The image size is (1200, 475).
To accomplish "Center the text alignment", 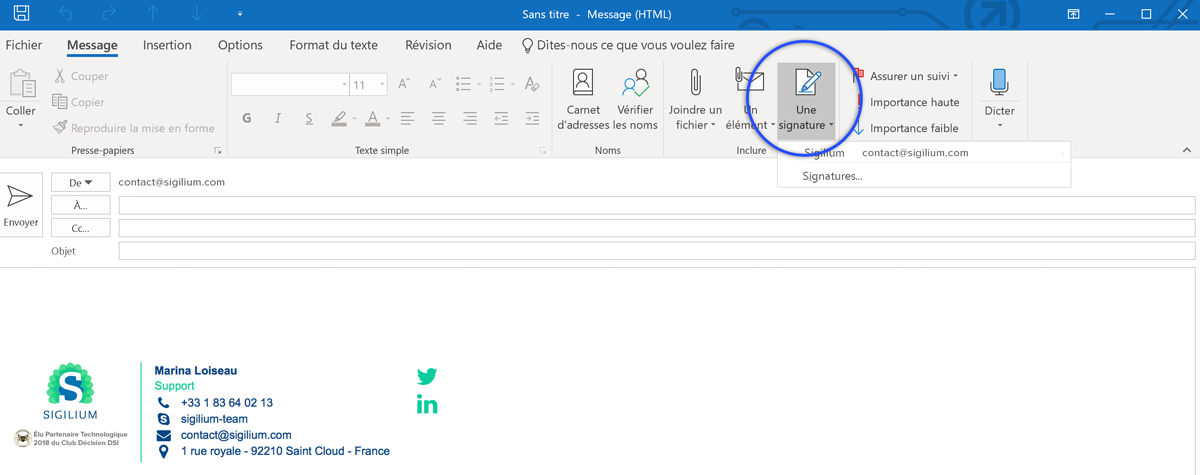I will coord(438,118).
